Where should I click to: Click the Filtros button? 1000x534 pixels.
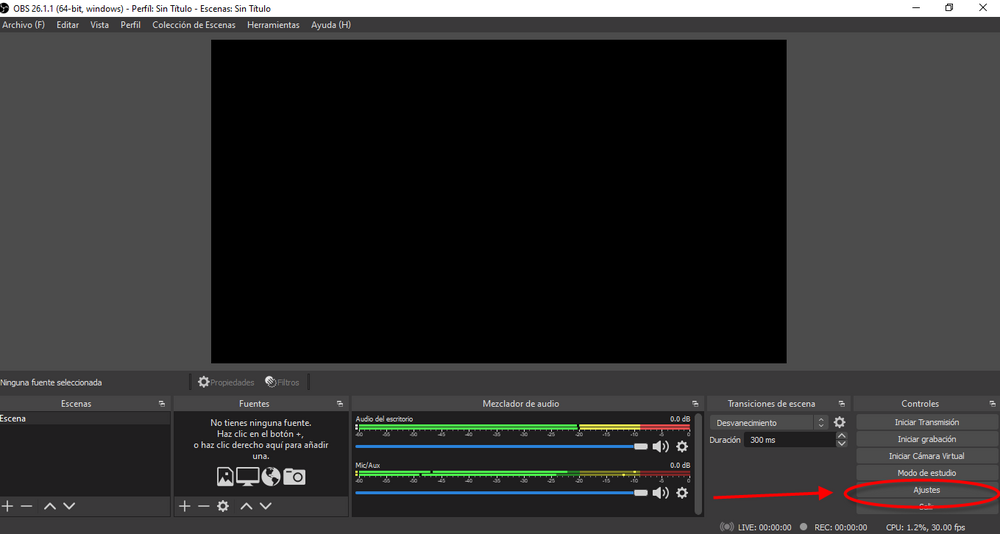tap(282, 382)
